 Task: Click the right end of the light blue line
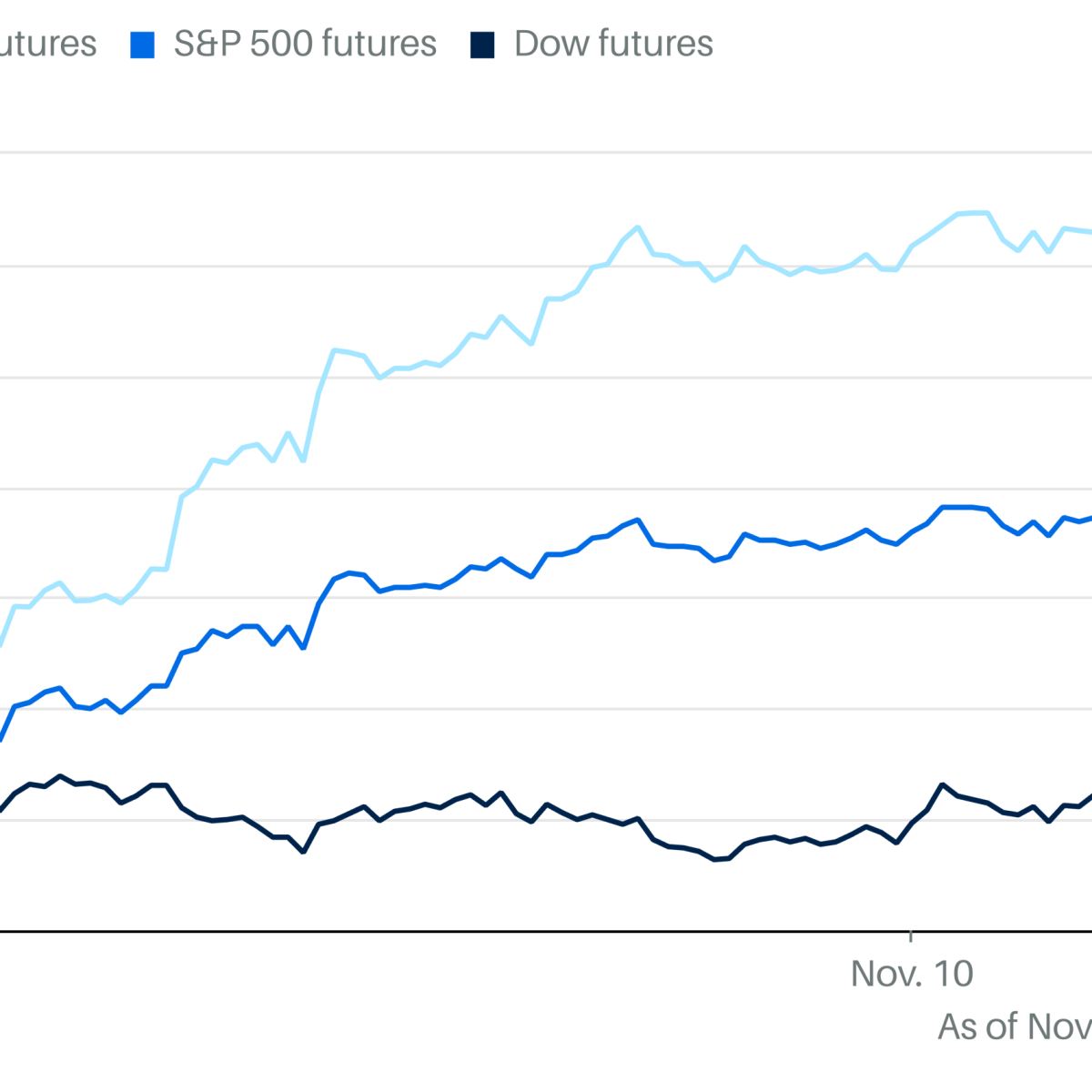pos(1088,232)
